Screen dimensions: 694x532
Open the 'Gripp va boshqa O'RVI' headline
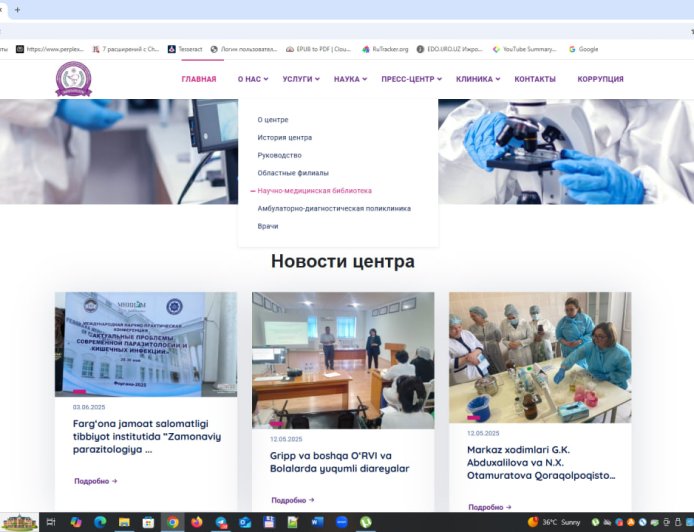point(339,462)
